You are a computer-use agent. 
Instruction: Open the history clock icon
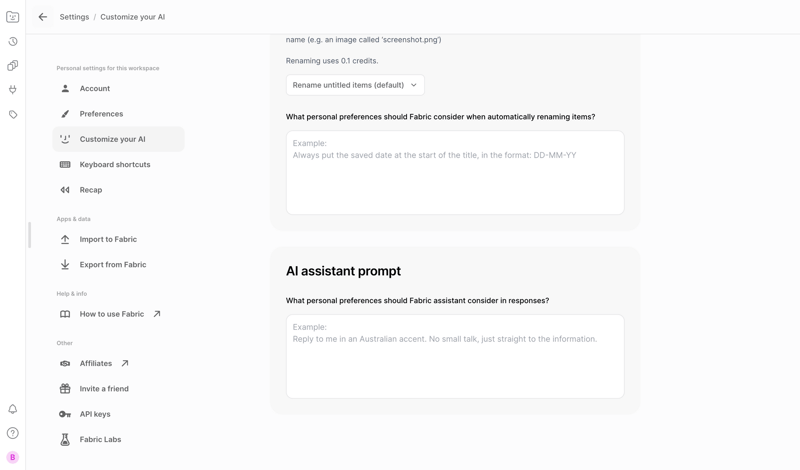click(13, 42)
